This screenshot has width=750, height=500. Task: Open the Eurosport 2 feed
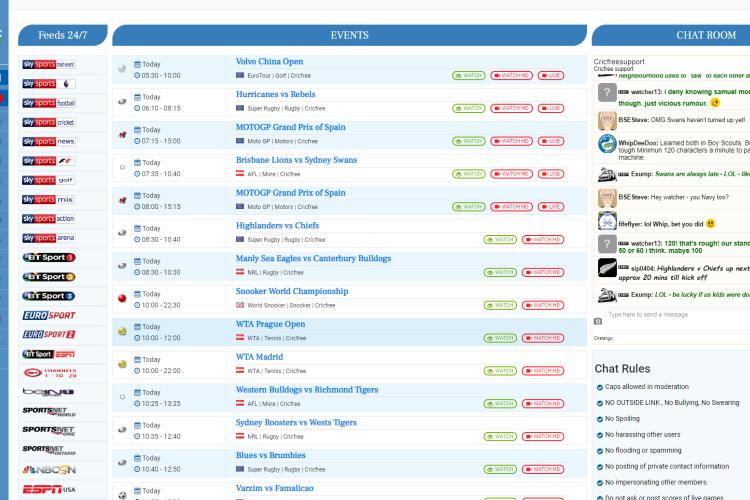point(49,334)
